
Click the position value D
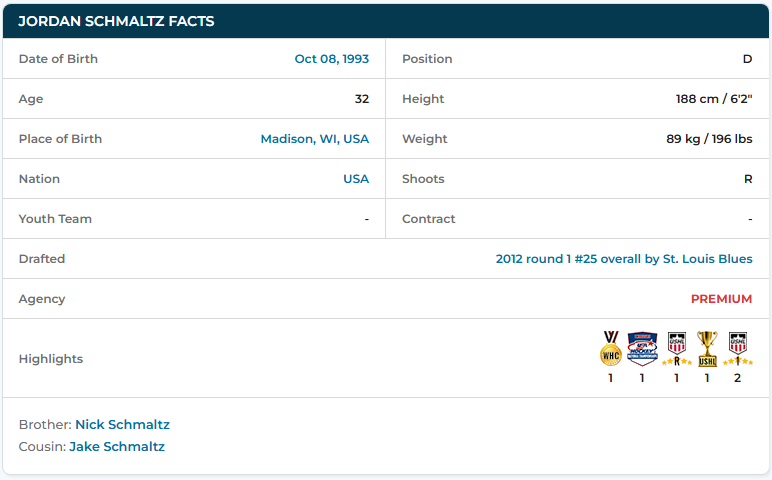(x=747, y=59)
